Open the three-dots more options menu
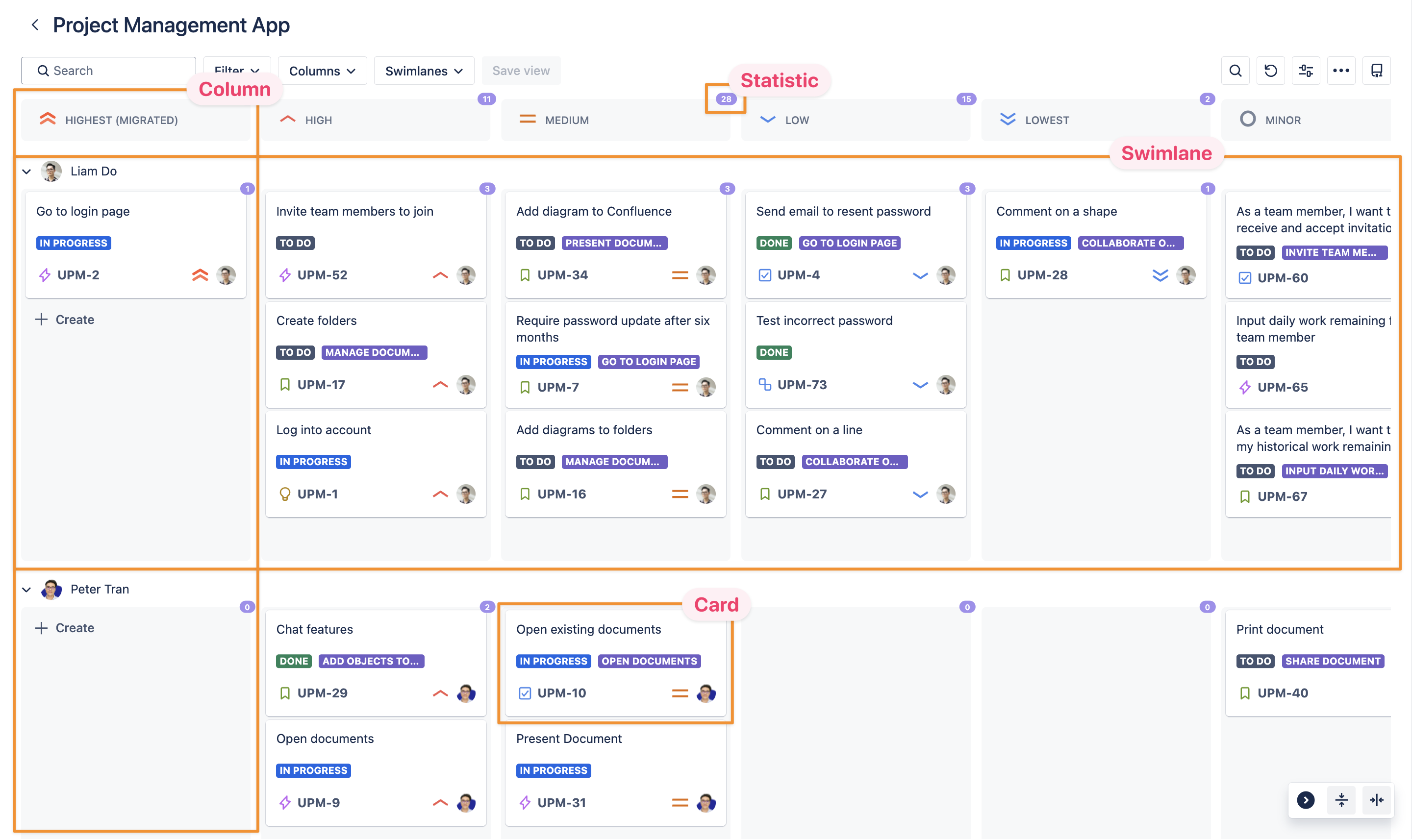The image size is (1412, 840). point(1340,71)
